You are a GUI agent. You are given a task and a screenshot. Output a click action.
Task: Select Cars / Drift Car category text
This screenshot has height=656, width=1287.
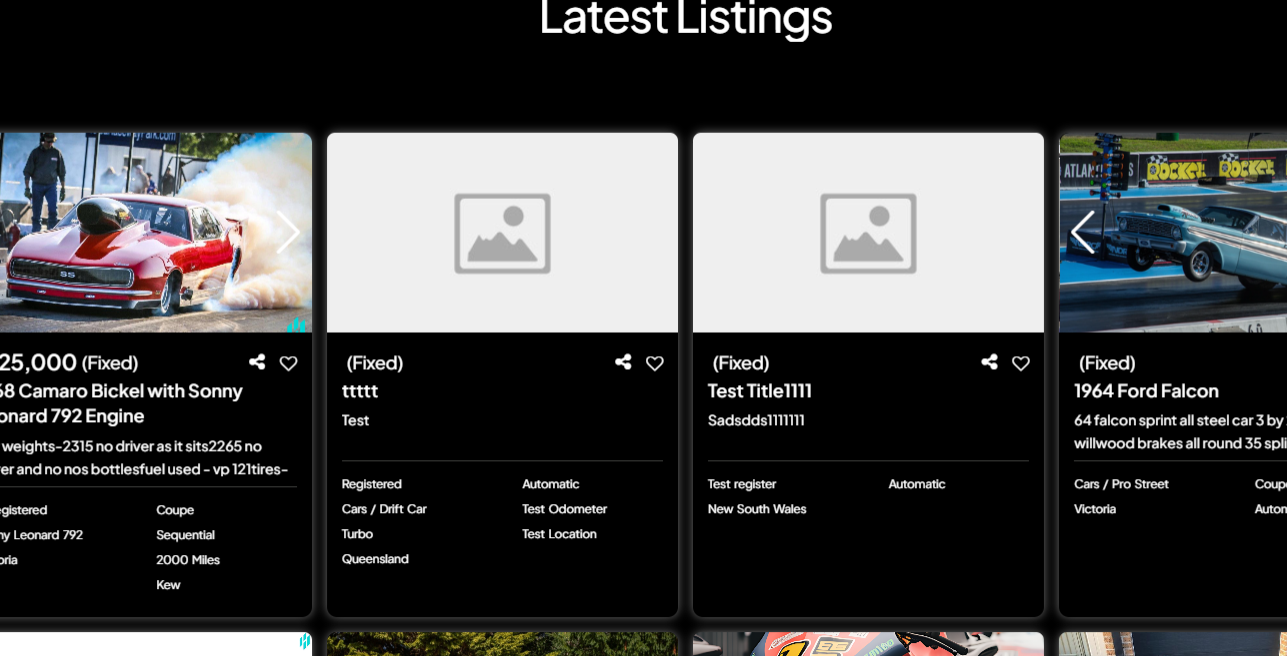[384, 509]
